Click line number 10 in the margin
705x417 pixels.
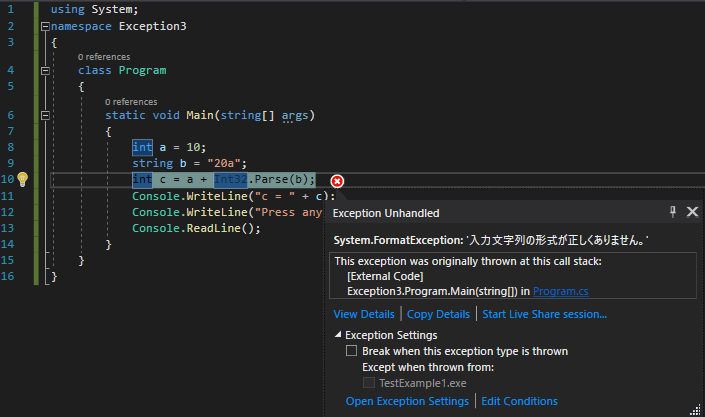(x=7, y=179)
